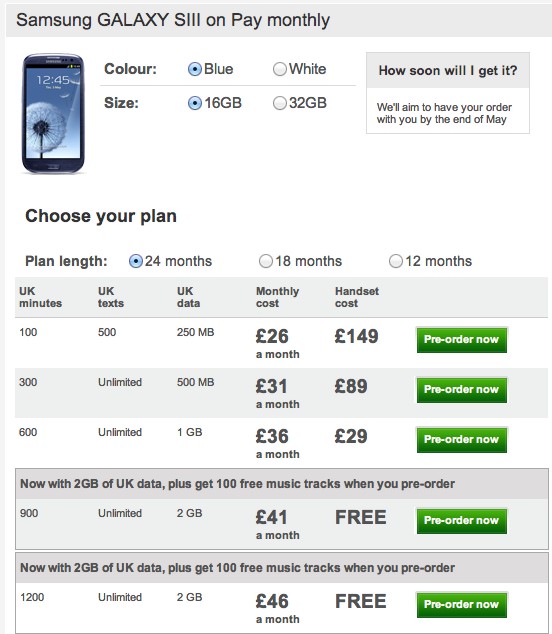Select the 16GB size option
The width and height of the screenshot is (552, 634).
[195, 103]
